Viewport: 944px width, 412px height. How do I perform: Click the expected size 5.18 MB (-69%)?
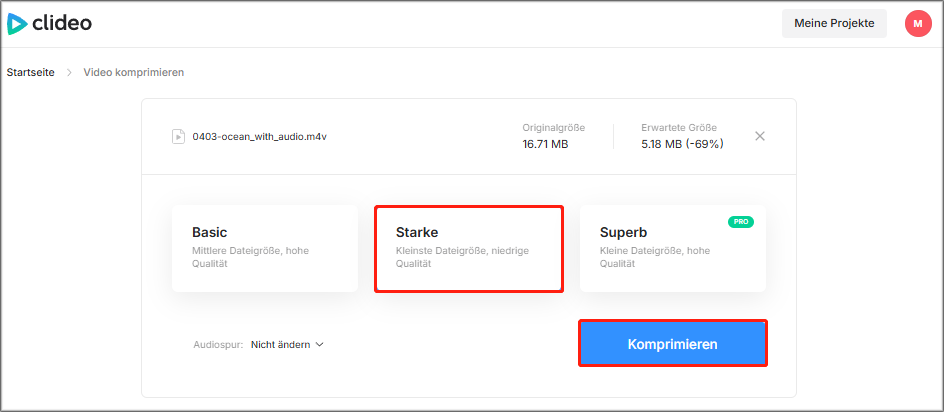[x=682, y=144]
